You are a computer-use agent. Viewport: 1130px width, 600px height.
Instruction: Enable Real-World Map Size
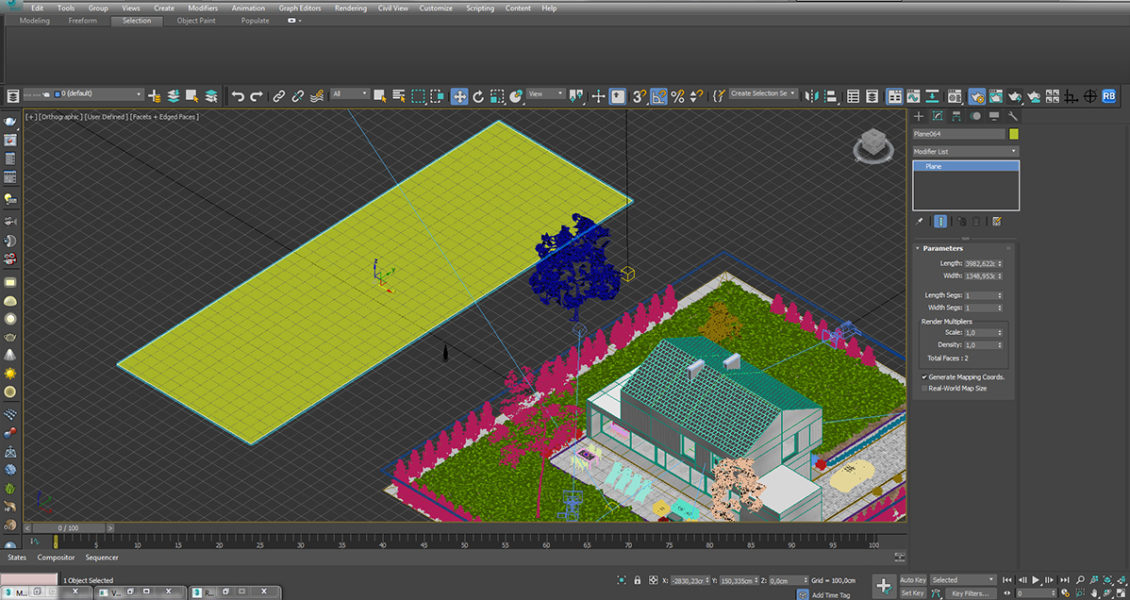(924, 387)
